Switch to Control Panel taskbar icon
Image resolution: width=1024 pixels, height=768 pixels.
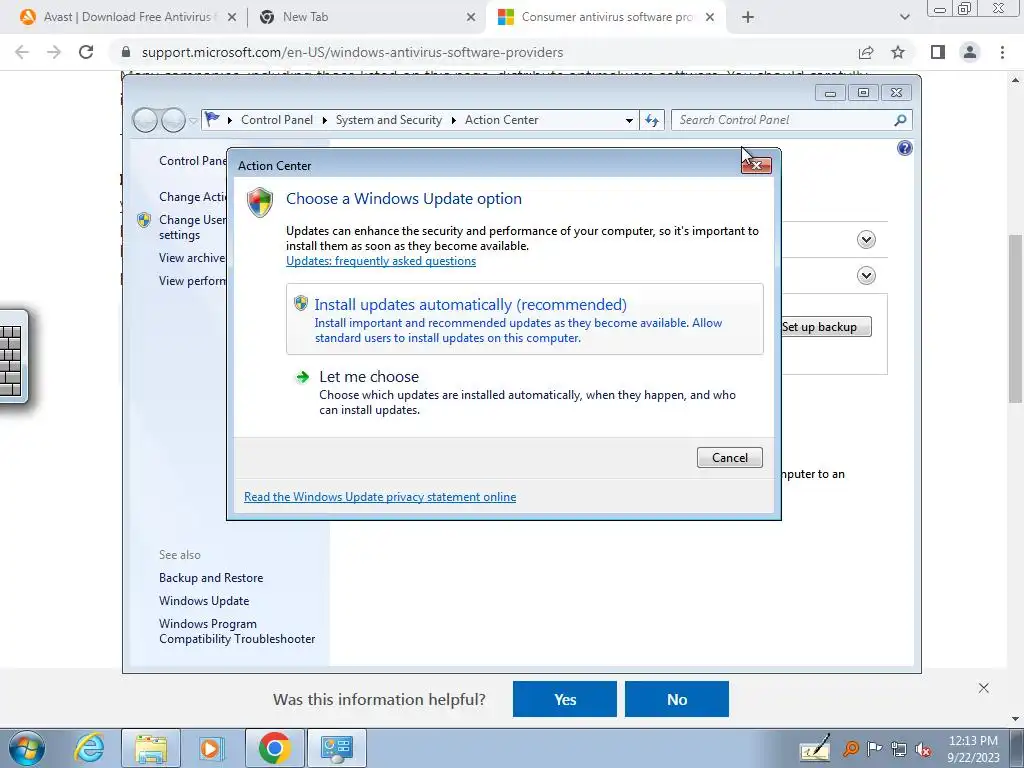337,748
